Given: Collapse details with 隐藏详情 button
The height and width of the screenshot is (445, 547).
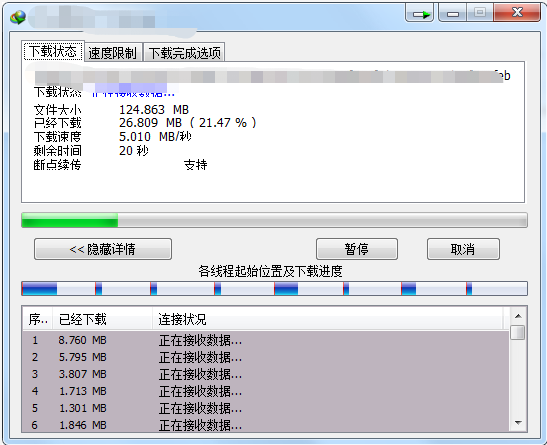Looking at the screenshot, I should 103,249.
